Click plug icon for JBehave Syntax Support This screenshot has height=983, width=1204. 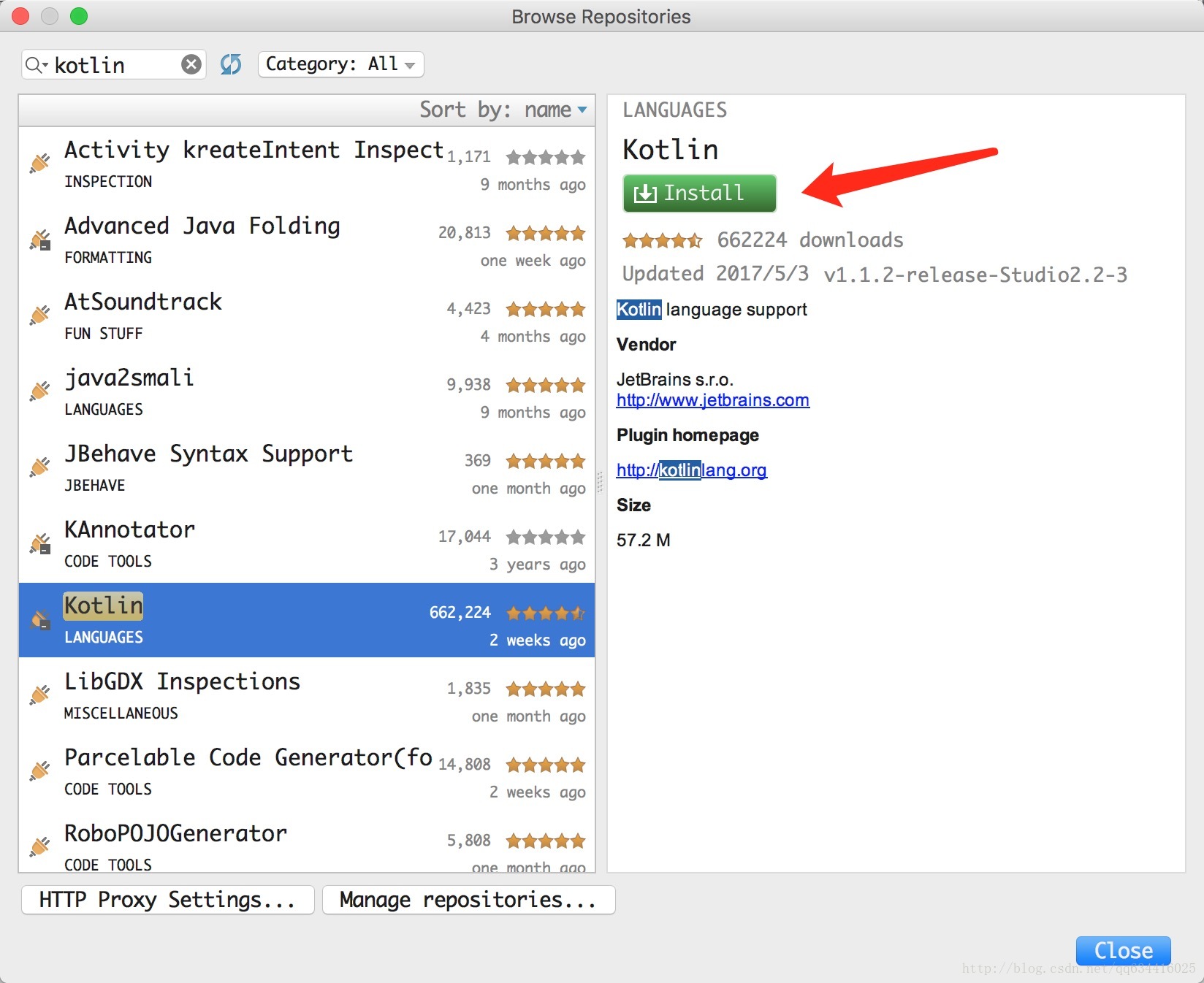[40, 467]
